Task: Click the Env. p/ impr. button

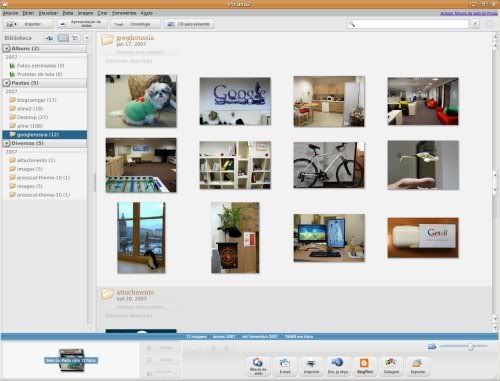Action: pos(338,366)
